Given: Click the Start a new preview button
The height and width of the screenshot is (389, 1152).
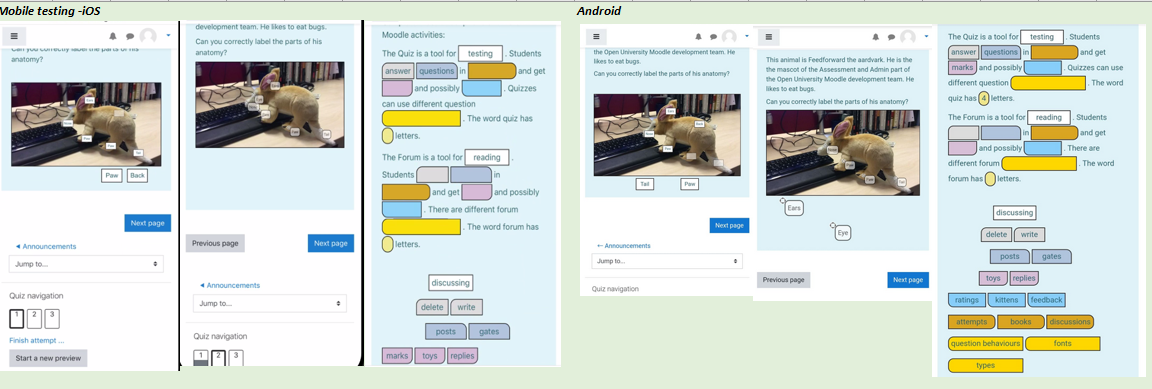Looking at the screenshot, I should click(48, 358).
